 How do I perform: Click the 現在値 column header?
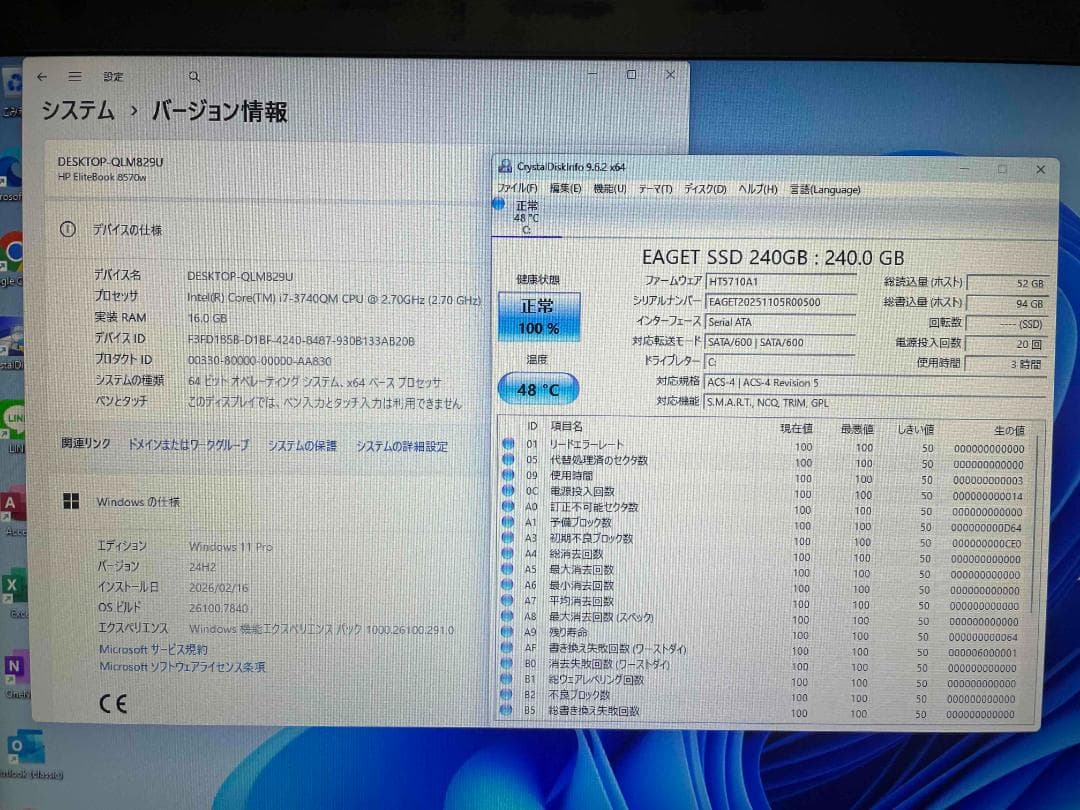796,428
